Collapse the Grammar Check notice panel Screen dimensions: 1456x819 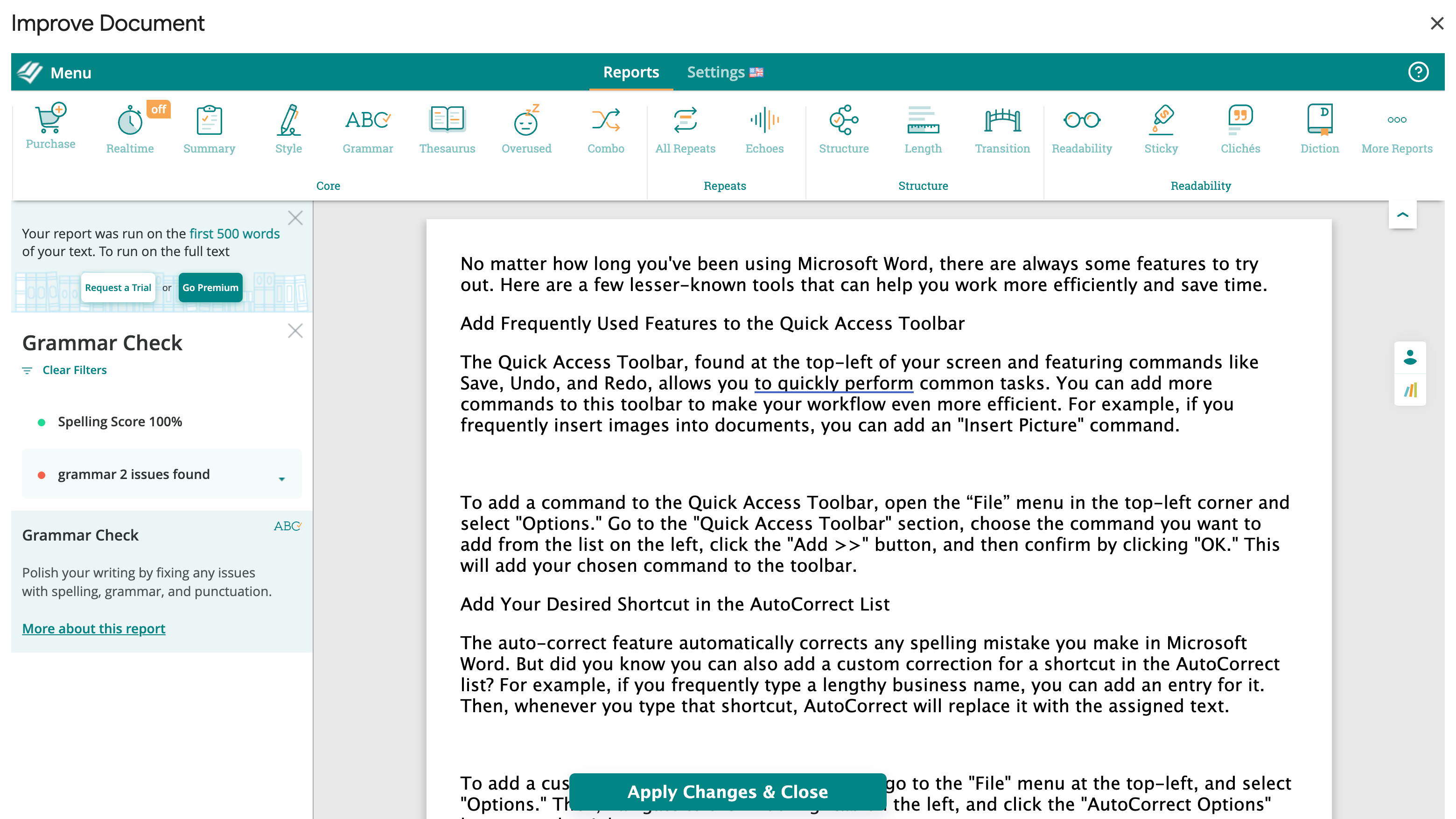pos(295,331)
